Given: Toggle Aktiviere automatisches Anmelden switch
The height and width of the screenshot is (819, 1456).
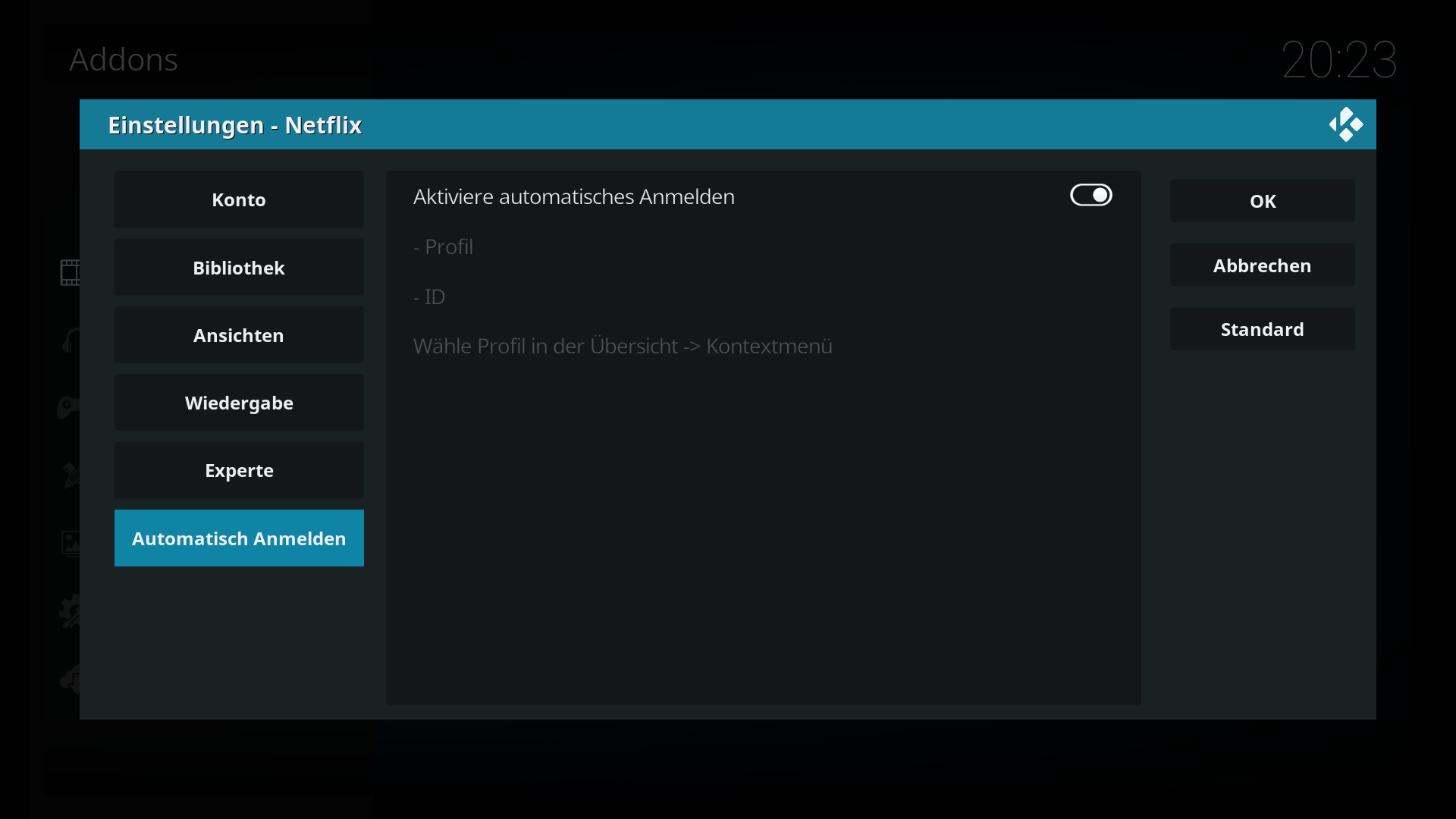Looking at the screenshot, I should pyautogui.click(x=1090, y=196).
